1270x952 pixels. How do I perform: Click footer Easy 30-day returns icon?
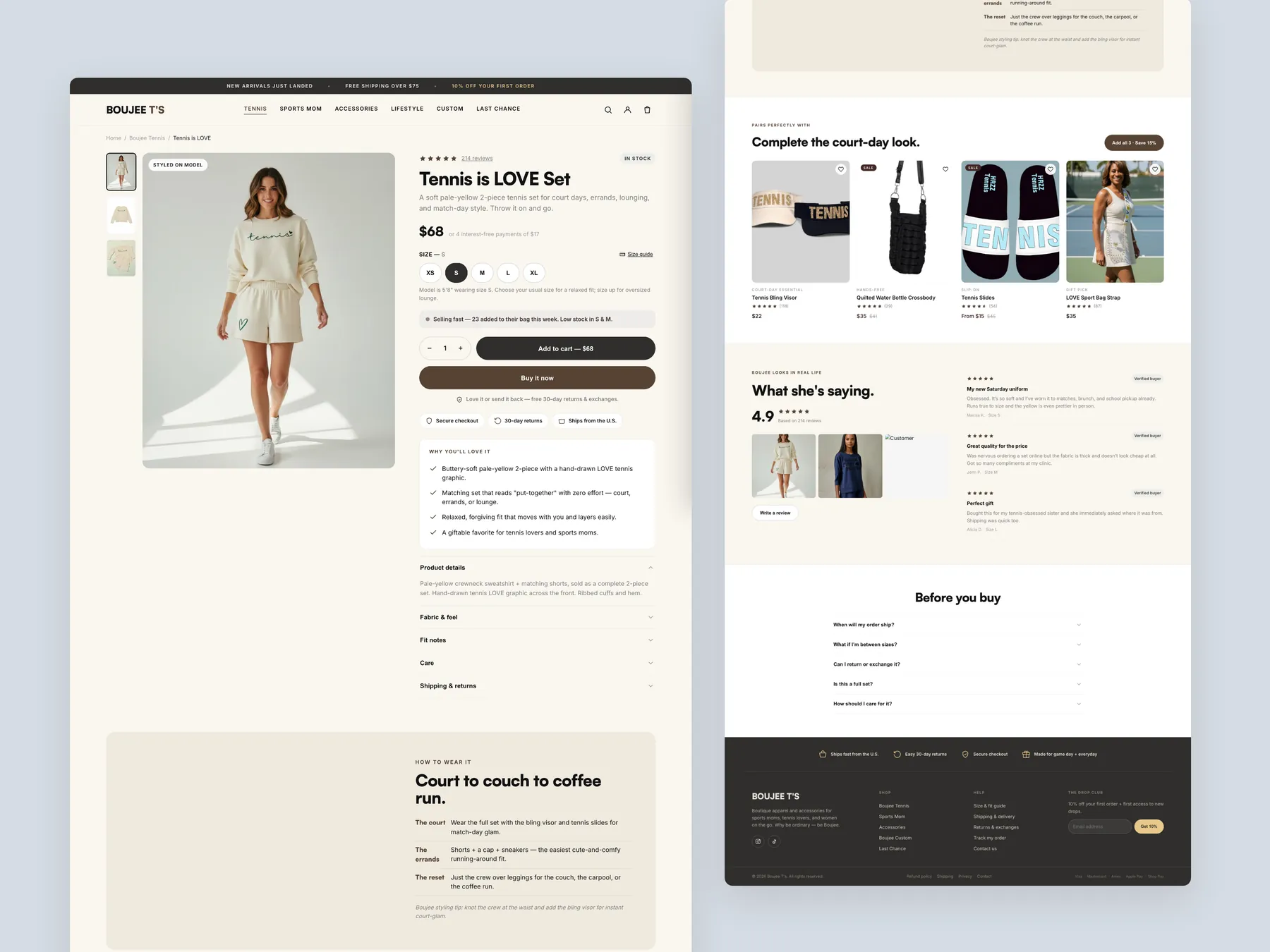(x=897, y=755)
